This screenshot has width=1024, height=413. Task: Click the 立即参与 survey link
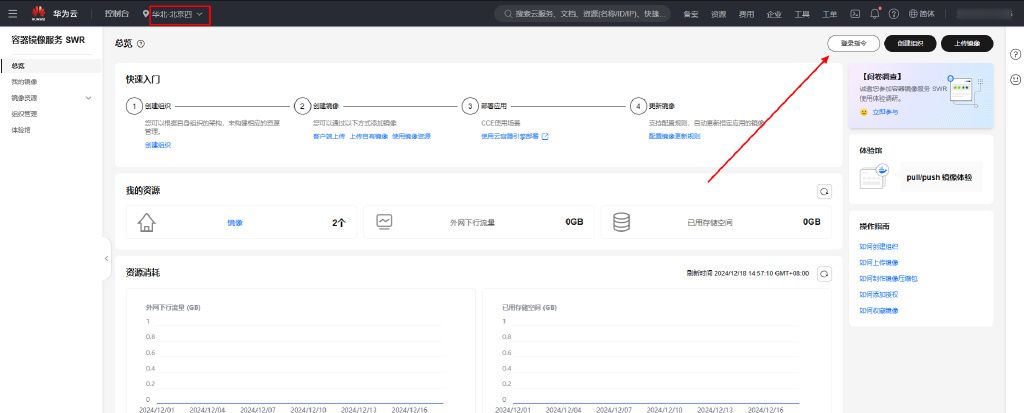coord(885,112)
